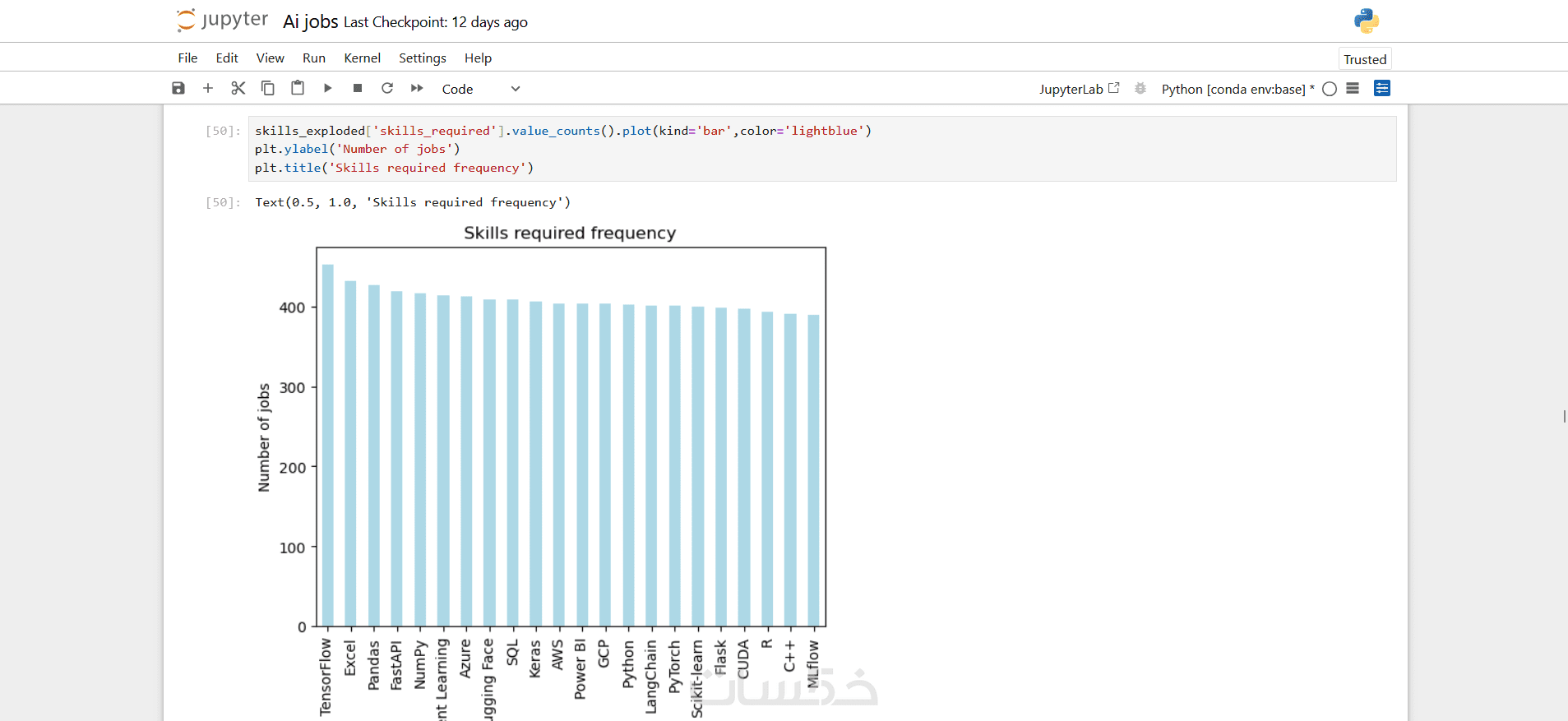This screenshot has width=1568, height=721.
Task: Insert a cell below with plus icon
Action: pyautogui.click(x=208, y=88)
